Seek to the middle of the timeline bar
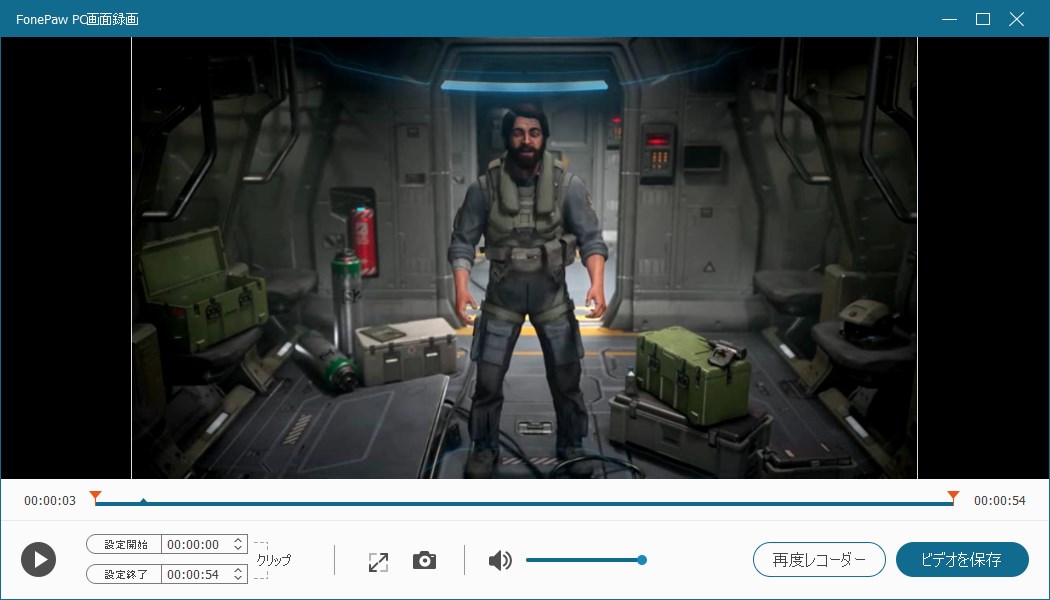The width and height of the screenshot is (1050, 600). [524, 504]
